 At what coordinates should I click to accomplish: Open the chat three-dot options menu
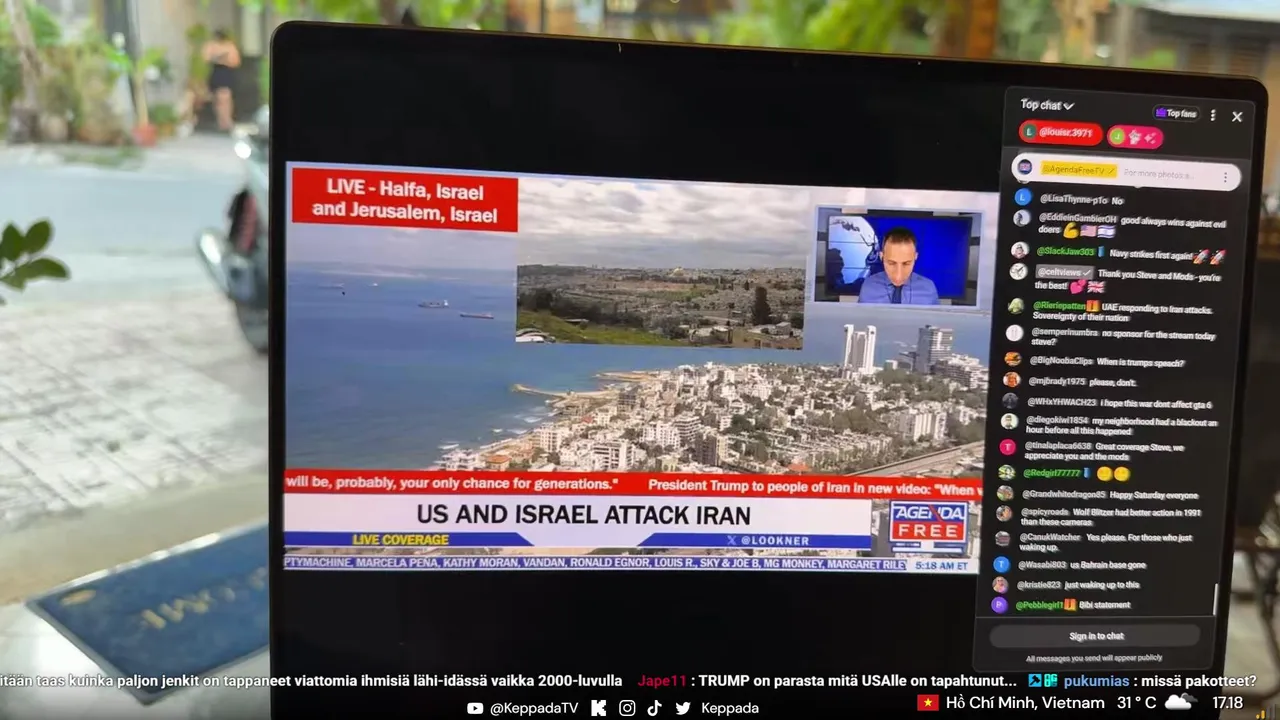[1213, 115]
